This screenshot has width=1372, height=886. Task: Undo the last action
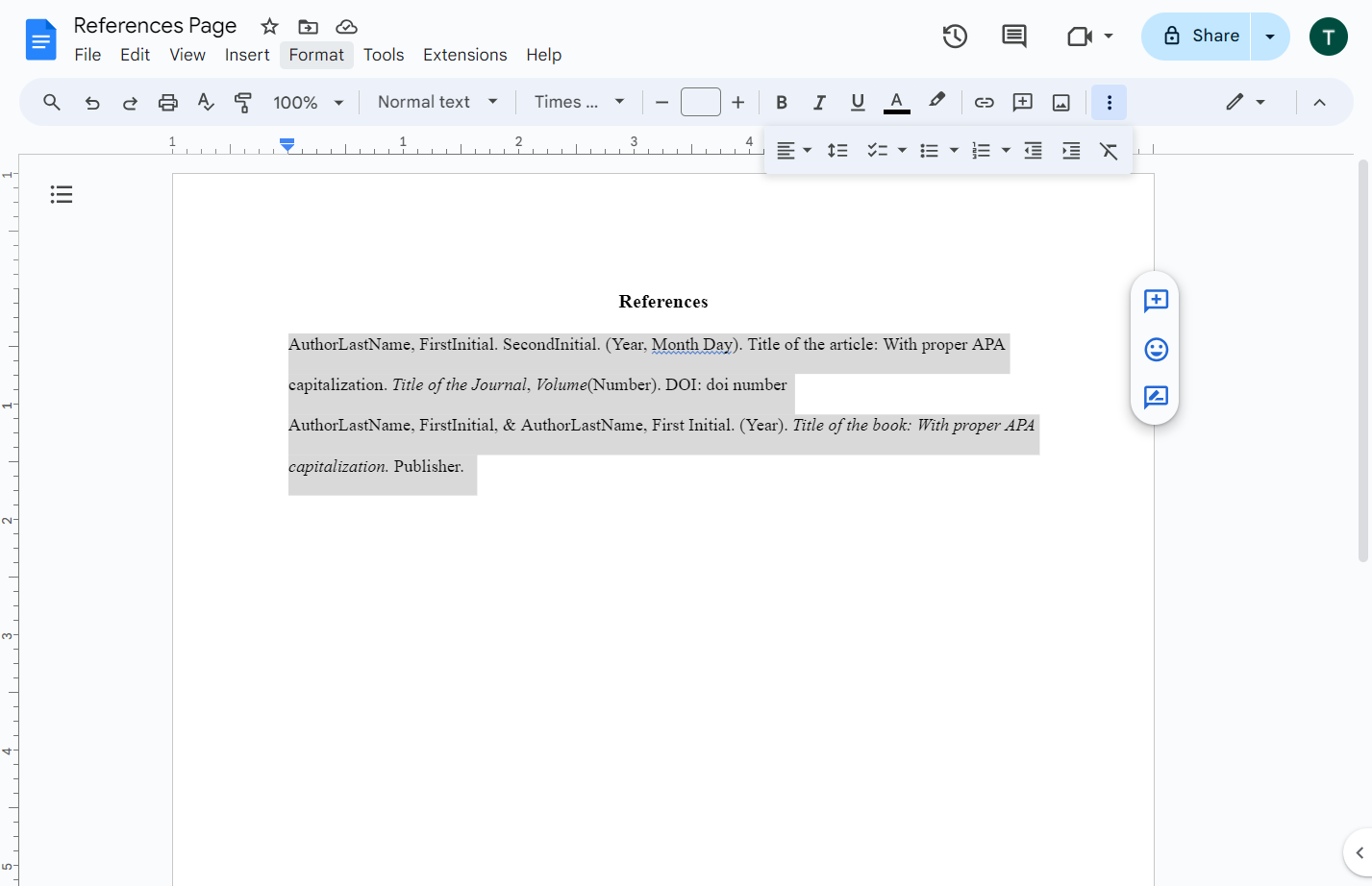tap(92, 102)
